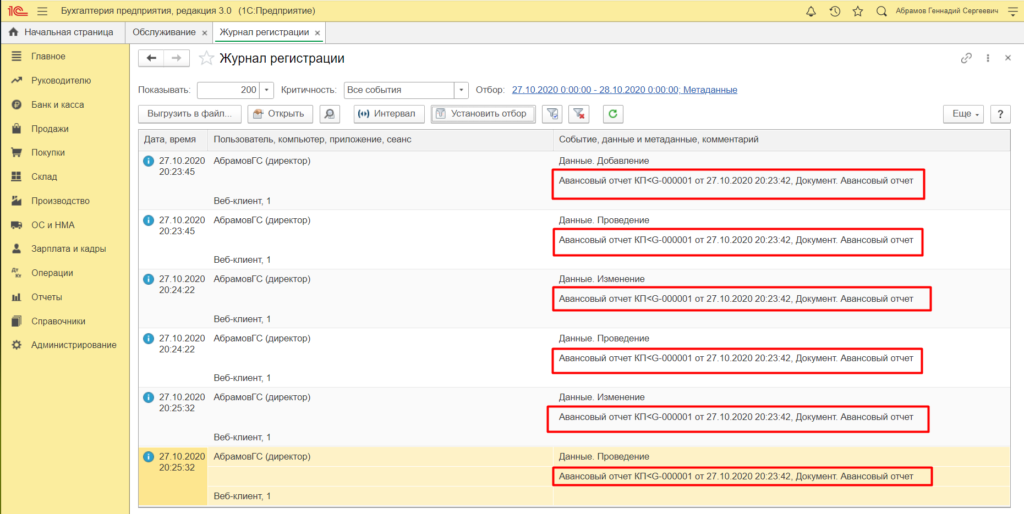Open the Еще dropdown menu
Viewport: 1024px width, 514px height.
coord(962,114)
